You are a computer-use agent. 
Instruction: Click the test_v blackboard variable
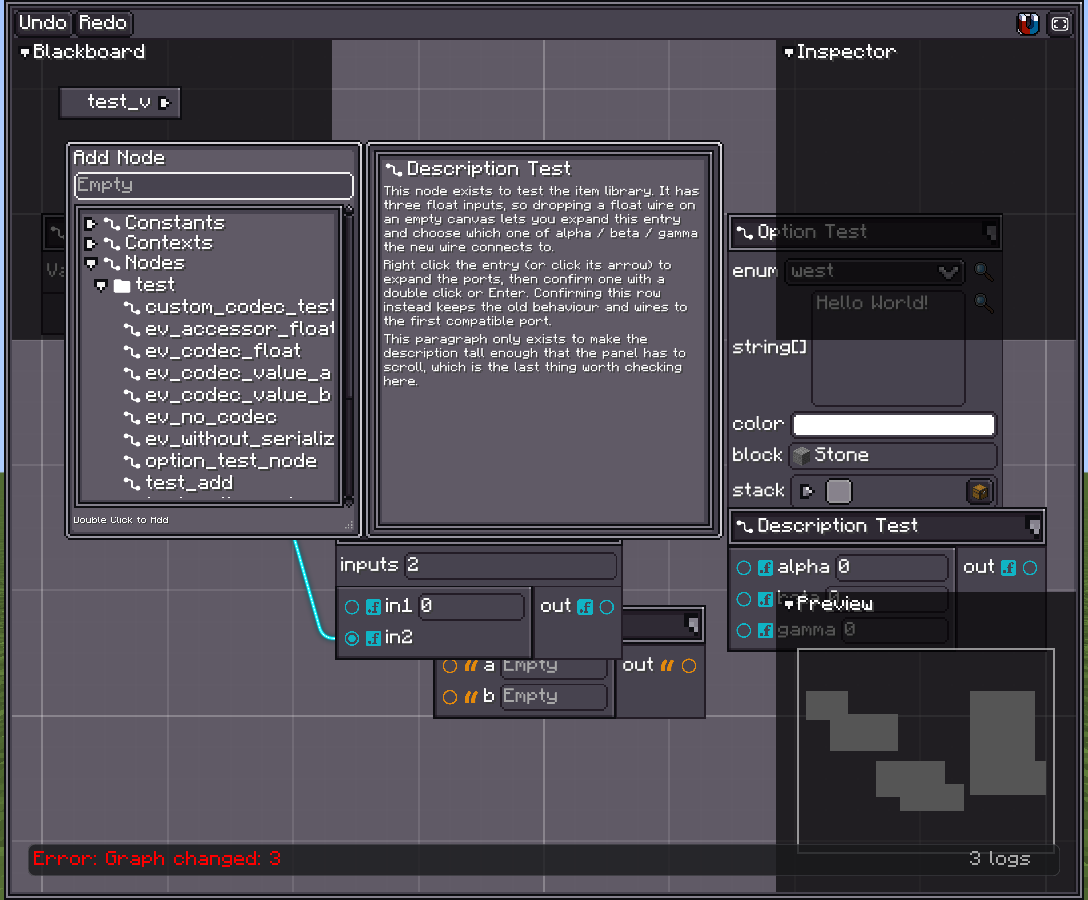pos(119,103)
